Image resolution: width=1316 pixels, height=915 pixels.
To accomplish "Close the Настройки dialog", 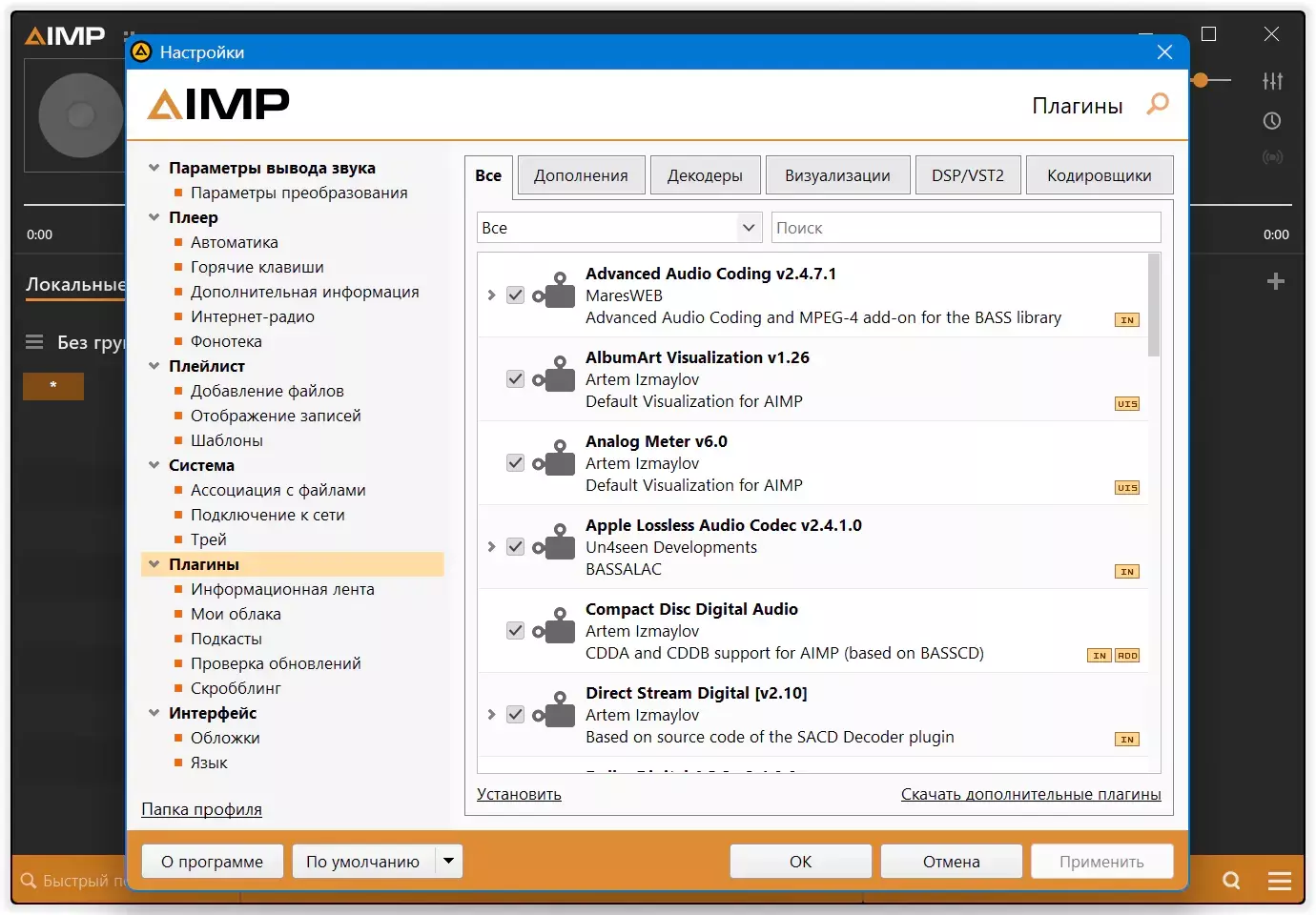I will (1164, 52).
